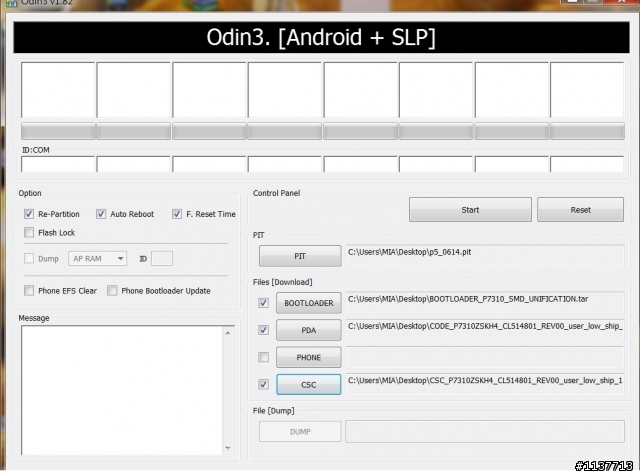Check the PHONE file checkbox

[264, 357]
